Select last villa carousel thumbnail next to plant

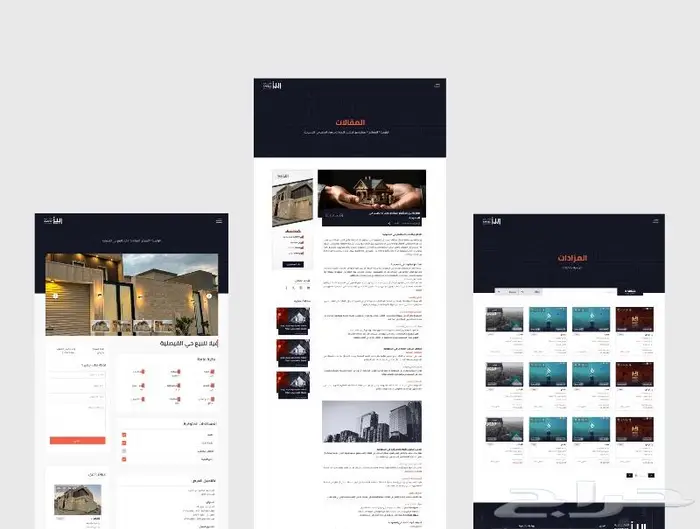pos(163,327)
